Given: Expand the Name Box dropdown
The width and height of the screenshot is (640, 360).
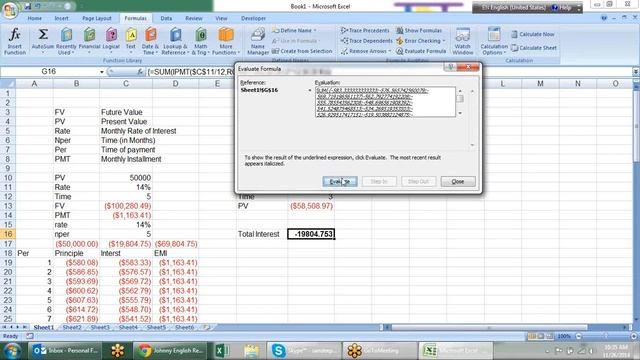Looking at the screenshot, I should pyautogui.click(x=102, y=72).
